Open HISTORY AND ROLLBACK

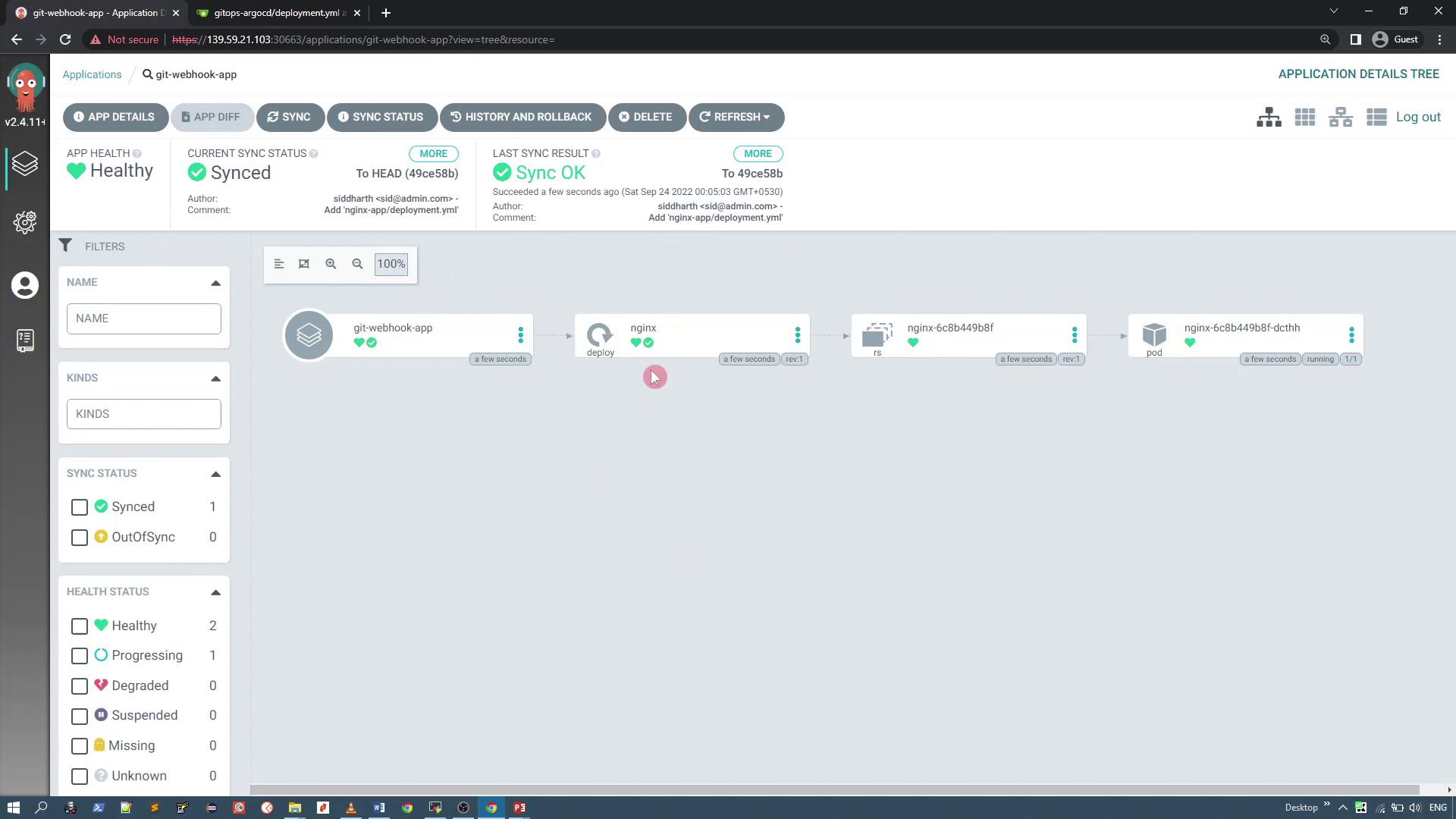point(522,118)
